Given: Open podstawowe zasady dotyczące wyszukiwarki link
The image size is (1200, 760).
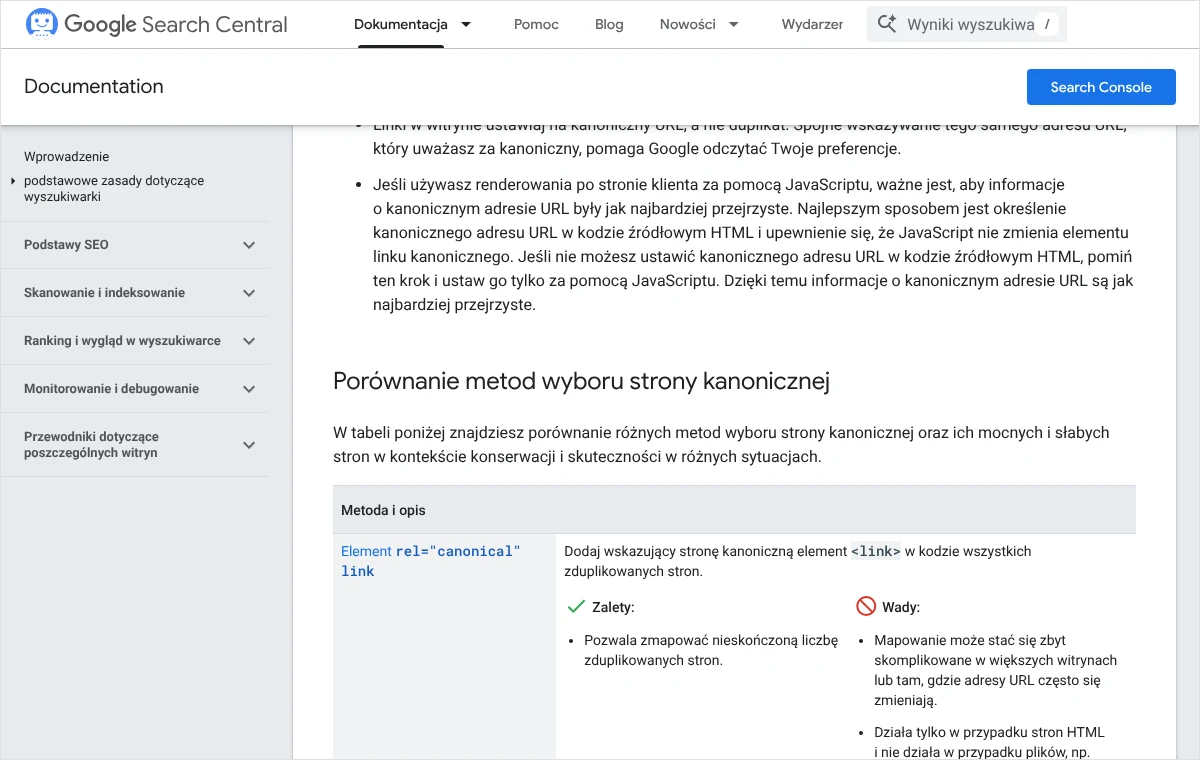Looking at the screenshot, I should click(x=114, y=189).
